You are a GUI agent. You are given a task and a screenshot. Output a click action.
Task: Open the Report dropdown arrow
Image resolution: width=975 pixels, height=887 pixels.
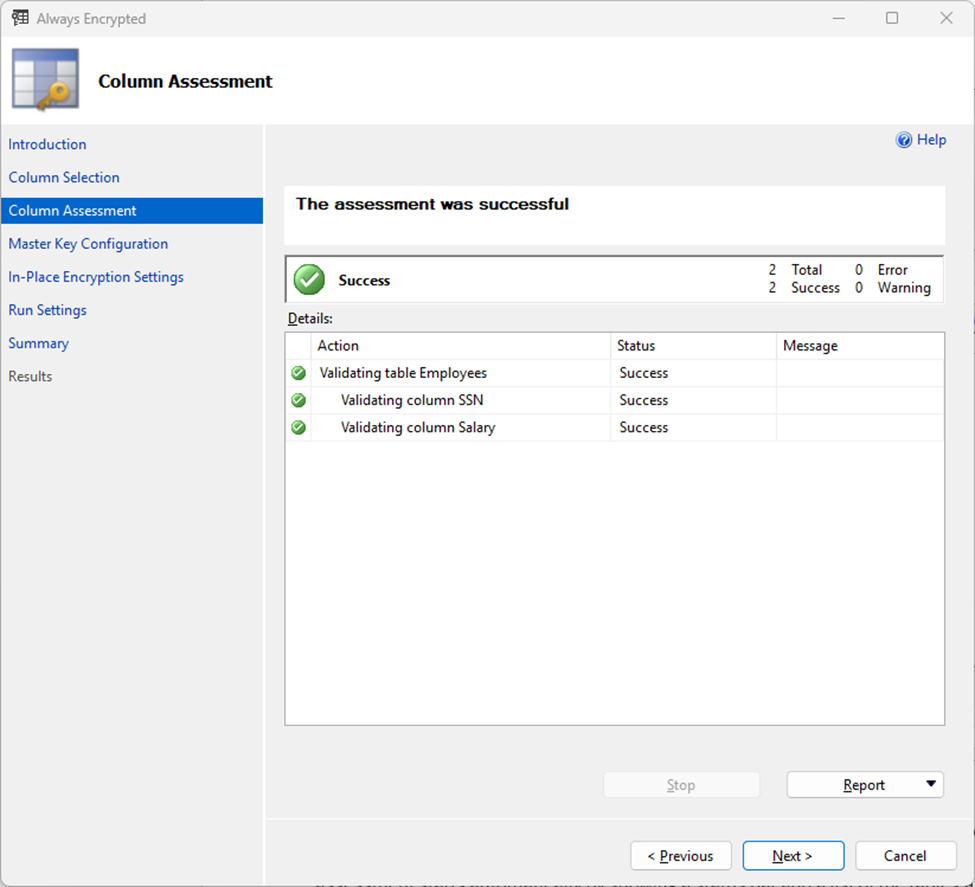[x=930, y=784]
